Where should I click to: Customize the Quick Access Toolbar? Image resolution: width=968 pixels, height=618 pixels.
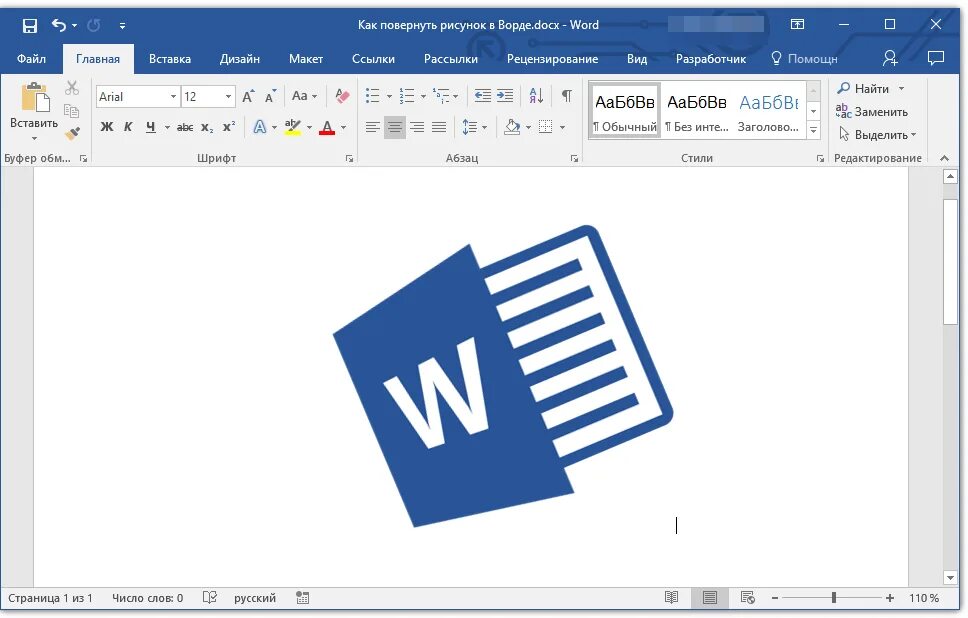(122, 26)
